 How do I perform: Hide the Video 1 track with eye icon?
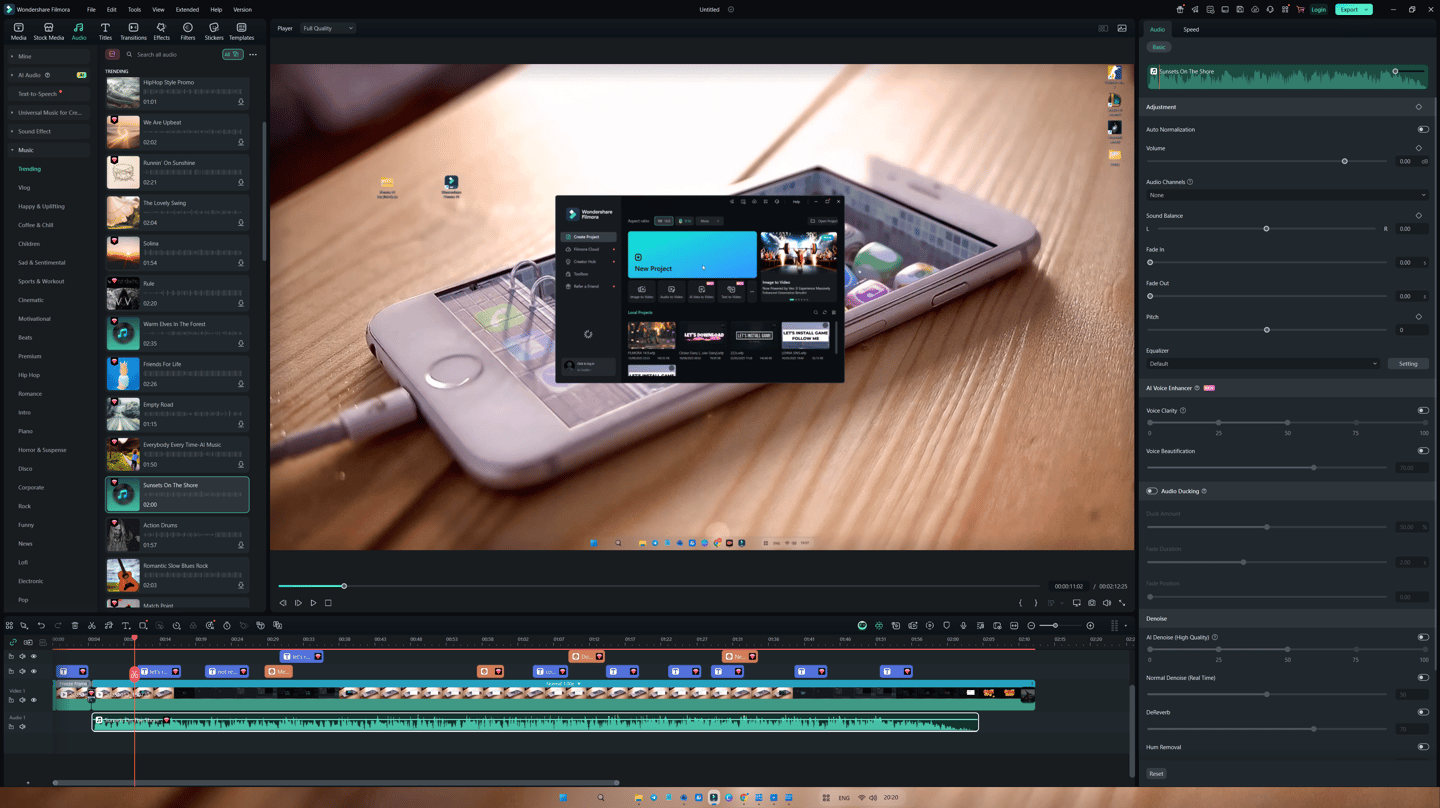[x=33, y=700]
